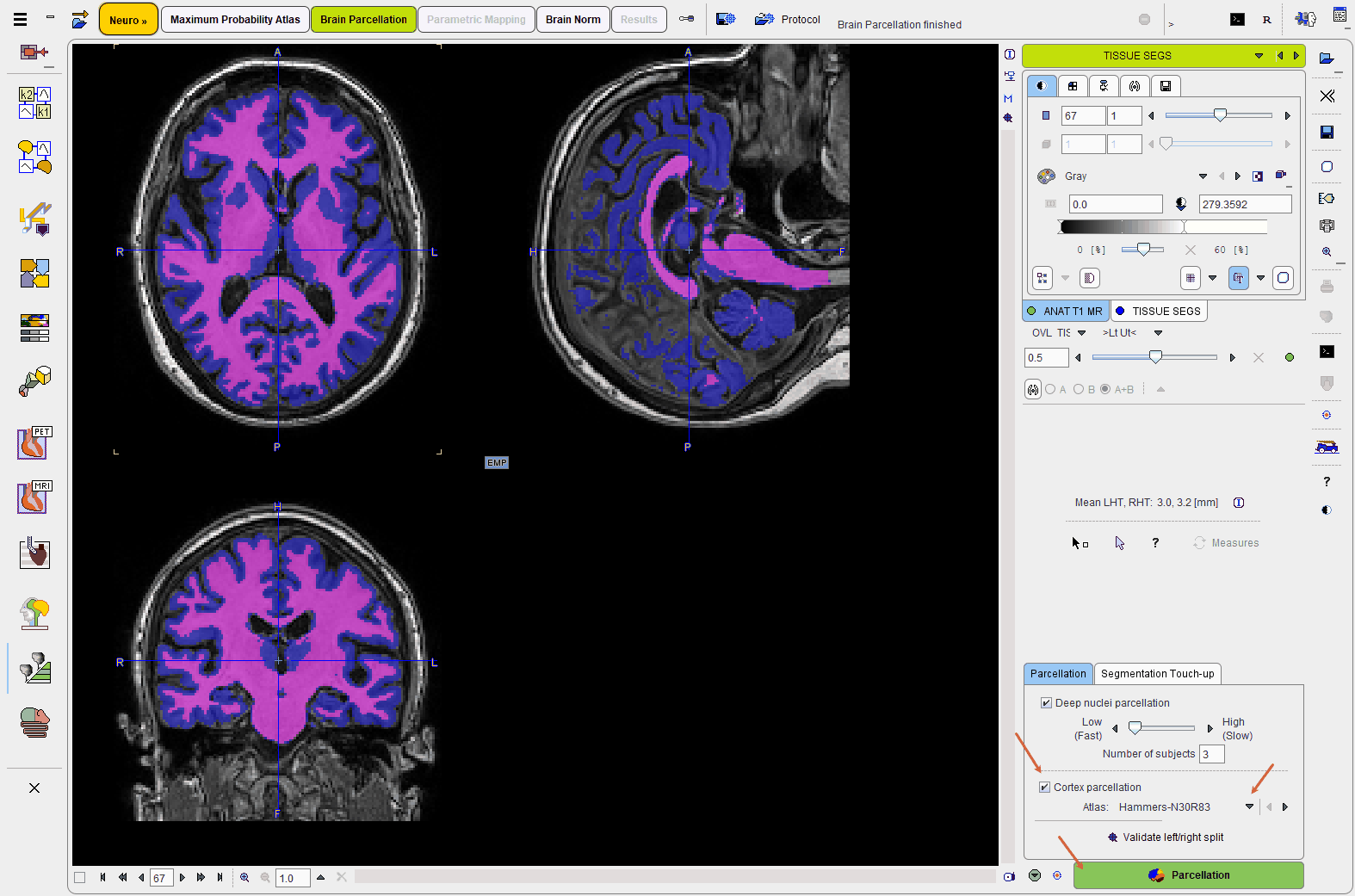Click the open-folder load icon in right sidebar
The height and width of the screenshot is (896, 1355).
pos(1327,59)
